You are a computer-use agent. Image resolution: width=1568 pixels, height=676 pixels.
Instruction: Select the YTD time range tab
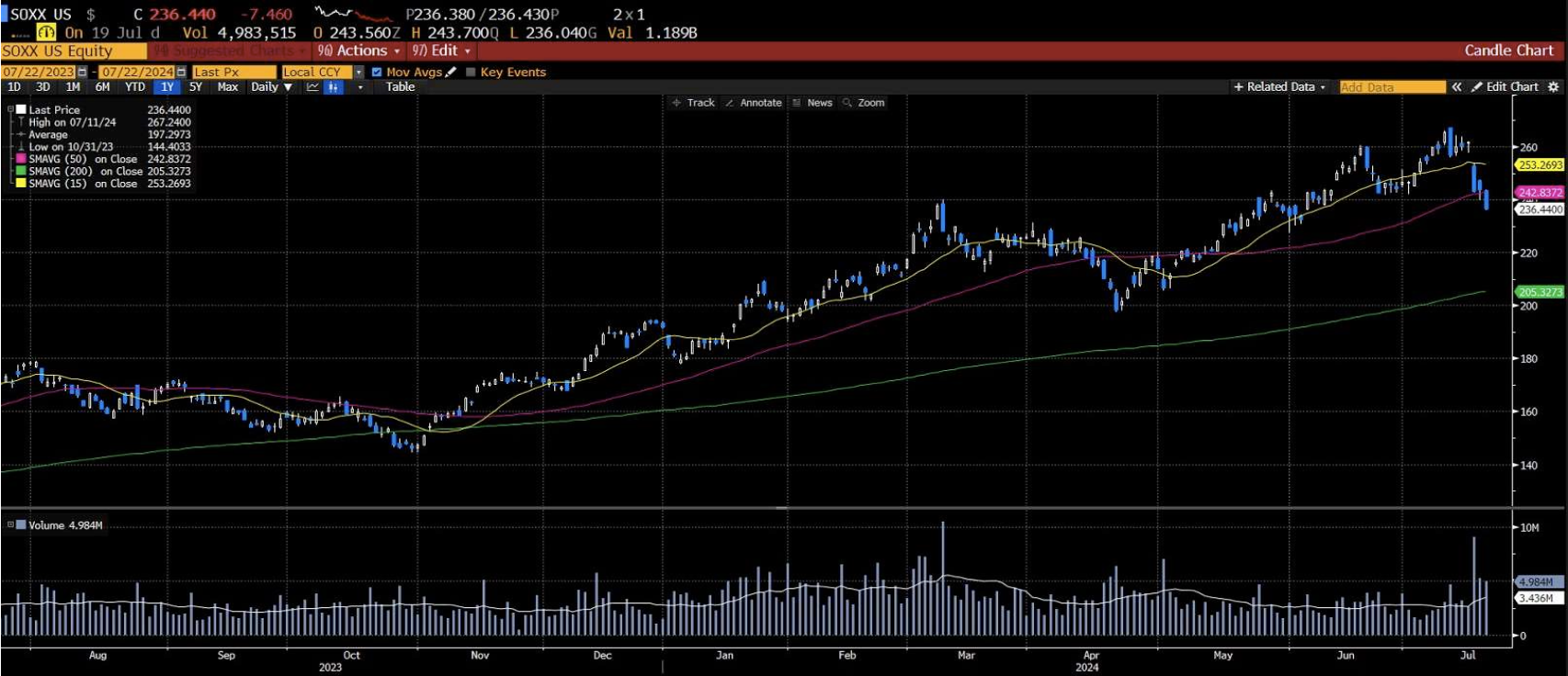pyautogui.click(x=135, y=86)
